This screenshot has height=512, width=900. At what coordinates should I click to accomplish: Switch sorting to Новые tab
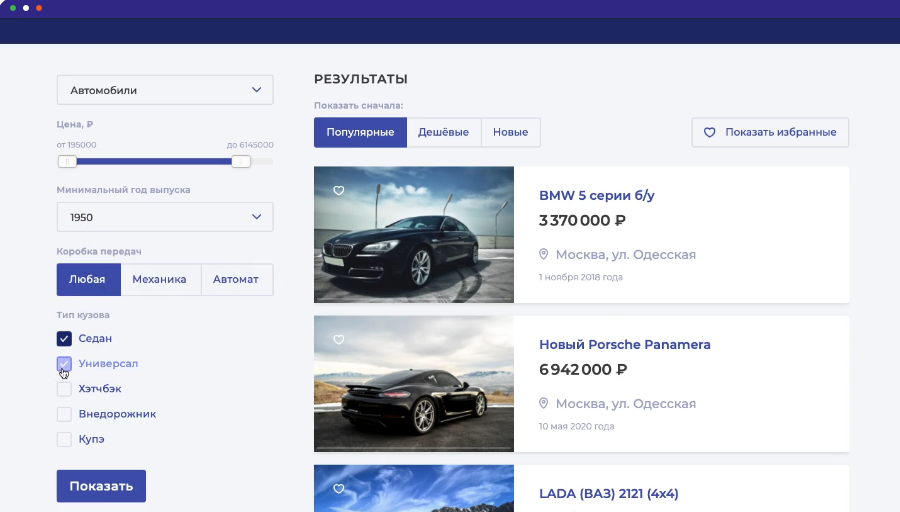pos(510,132)
